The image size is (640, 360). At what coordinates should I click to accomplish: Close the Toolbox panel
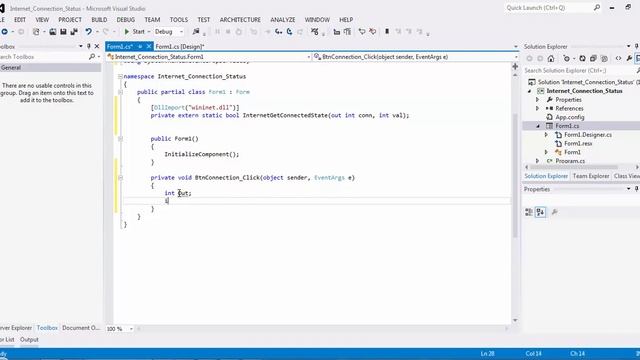[x=97, y=46]
